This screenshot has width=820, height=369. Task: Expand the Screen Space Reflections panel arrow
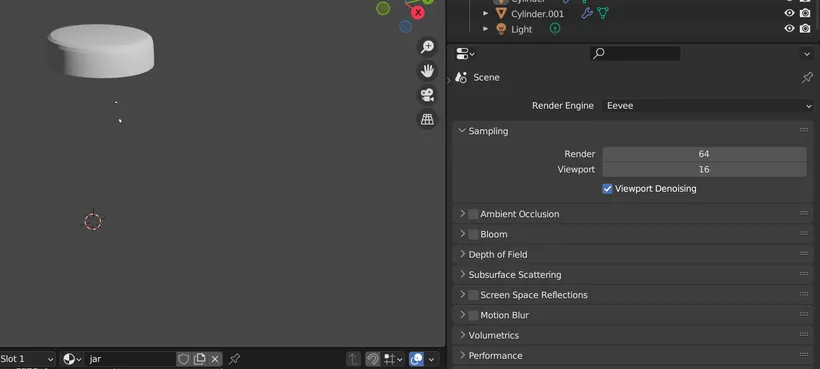pos(462,294)
